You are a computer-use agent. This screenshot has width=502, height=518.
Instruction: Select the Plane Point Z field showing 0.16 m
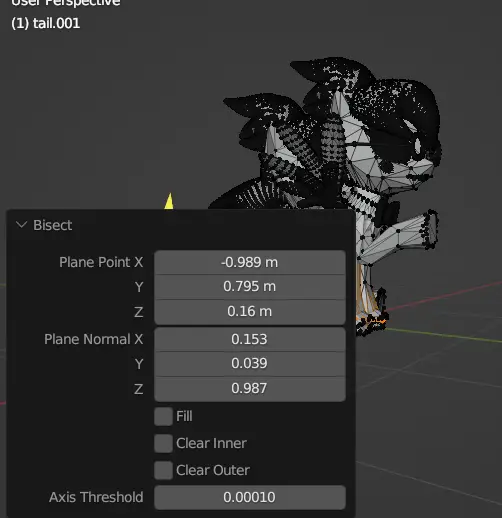(250, 312)
